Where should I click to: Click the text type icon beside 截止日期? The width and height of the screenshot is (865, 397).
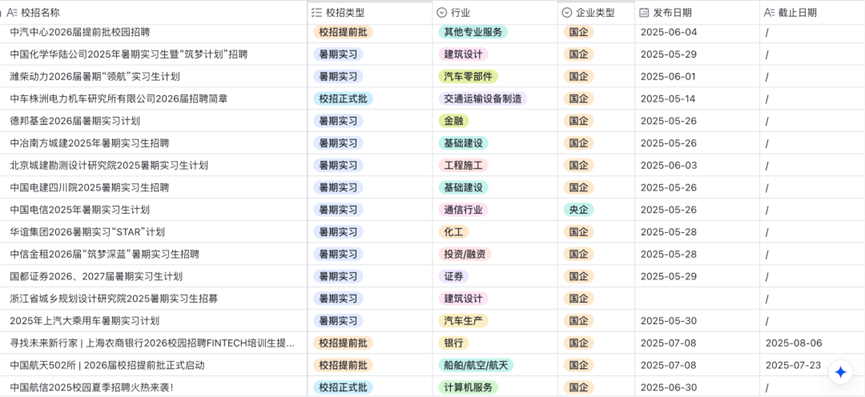(770, 12)
